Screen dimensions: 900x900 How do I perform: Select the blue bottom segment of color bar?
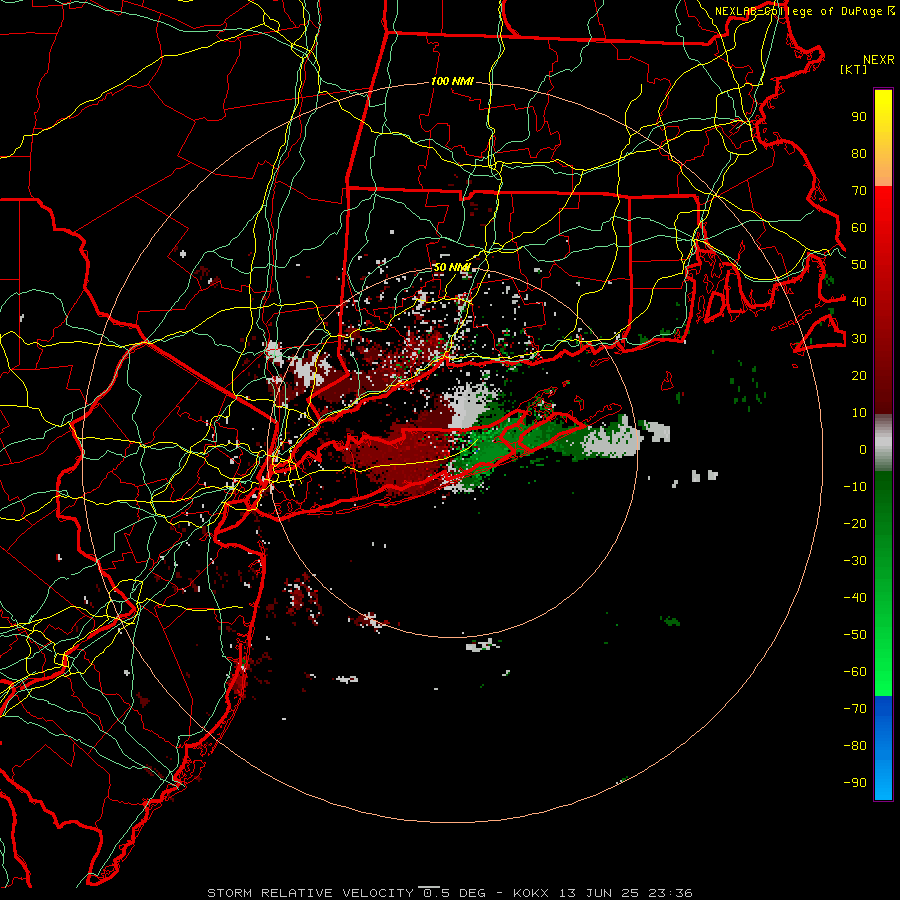point(883,748)
